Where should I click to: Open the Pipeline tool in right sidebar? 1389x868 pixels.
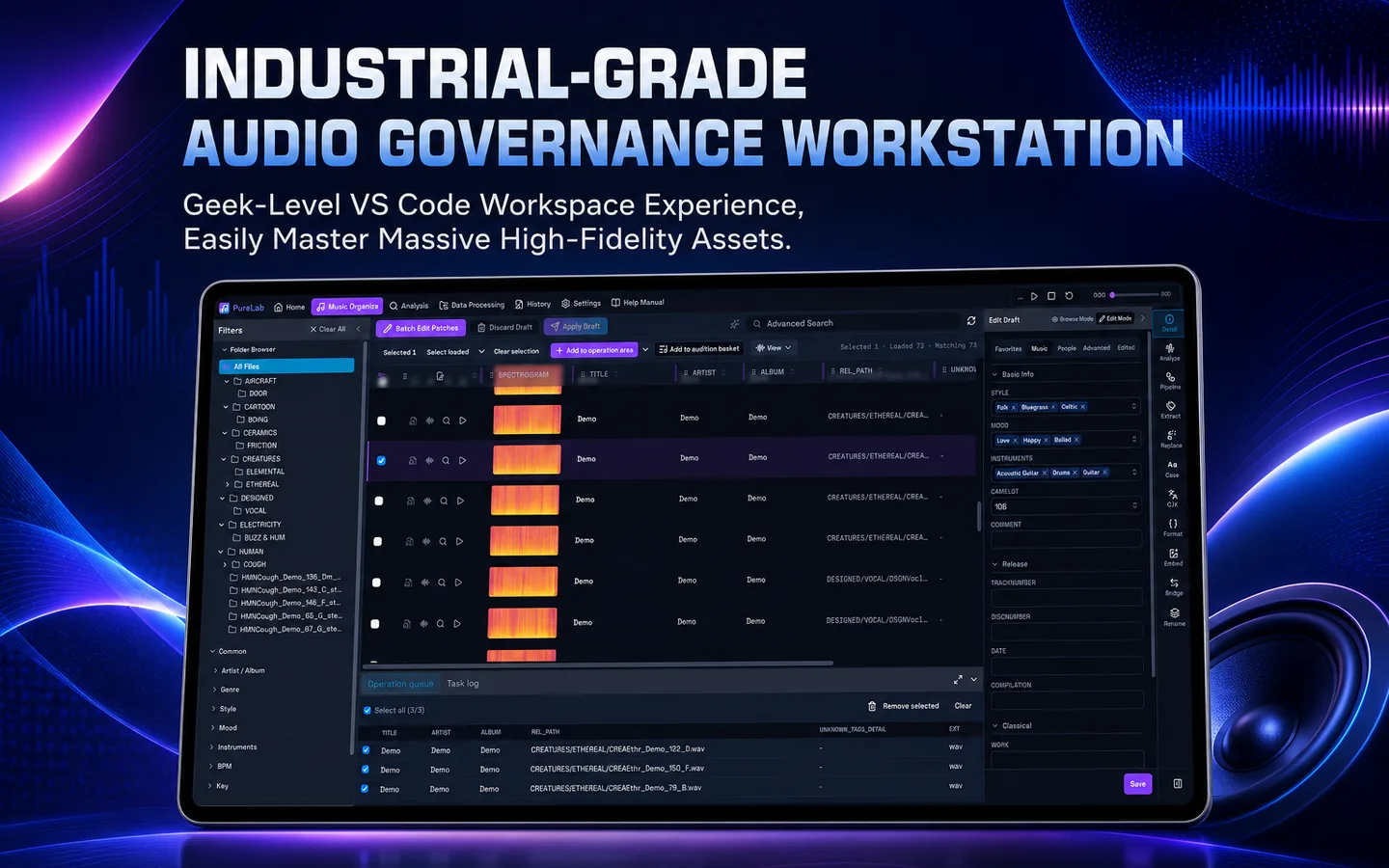click(x=1170, y=381)
